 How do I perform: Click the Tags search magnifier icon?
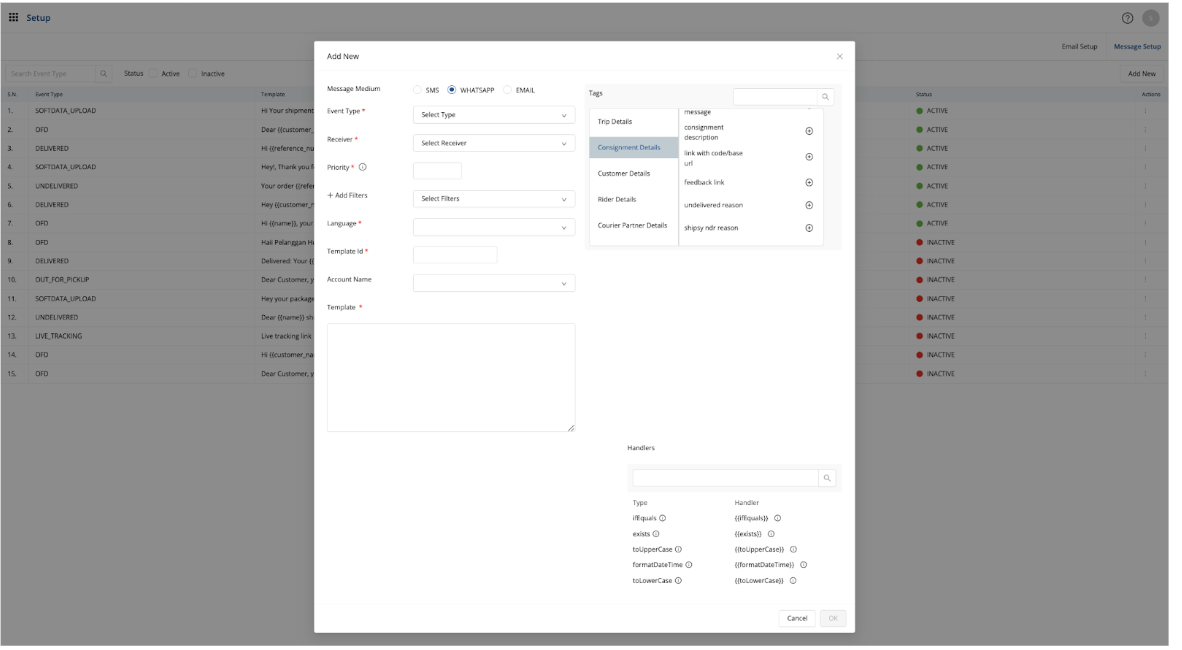pyautogui.click(x=826, y=97)
